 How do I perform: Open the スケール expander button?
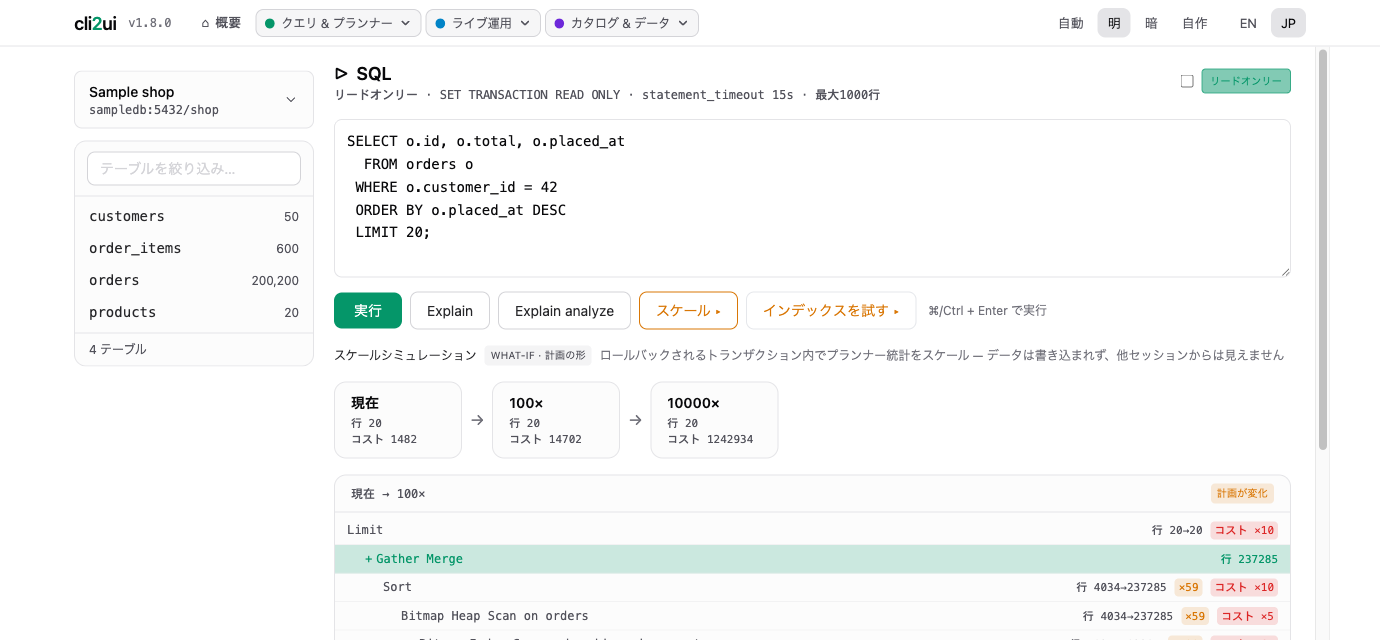[x=688, y=311]
